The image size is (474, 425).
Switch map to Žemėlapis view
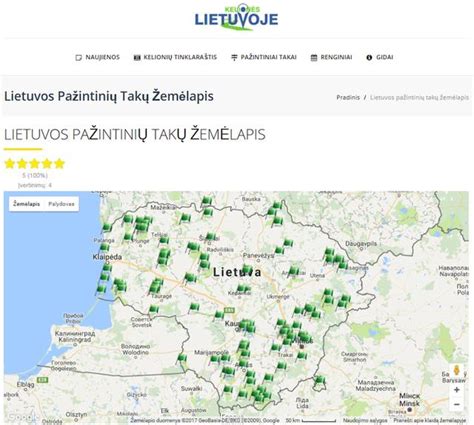point(26,204)
